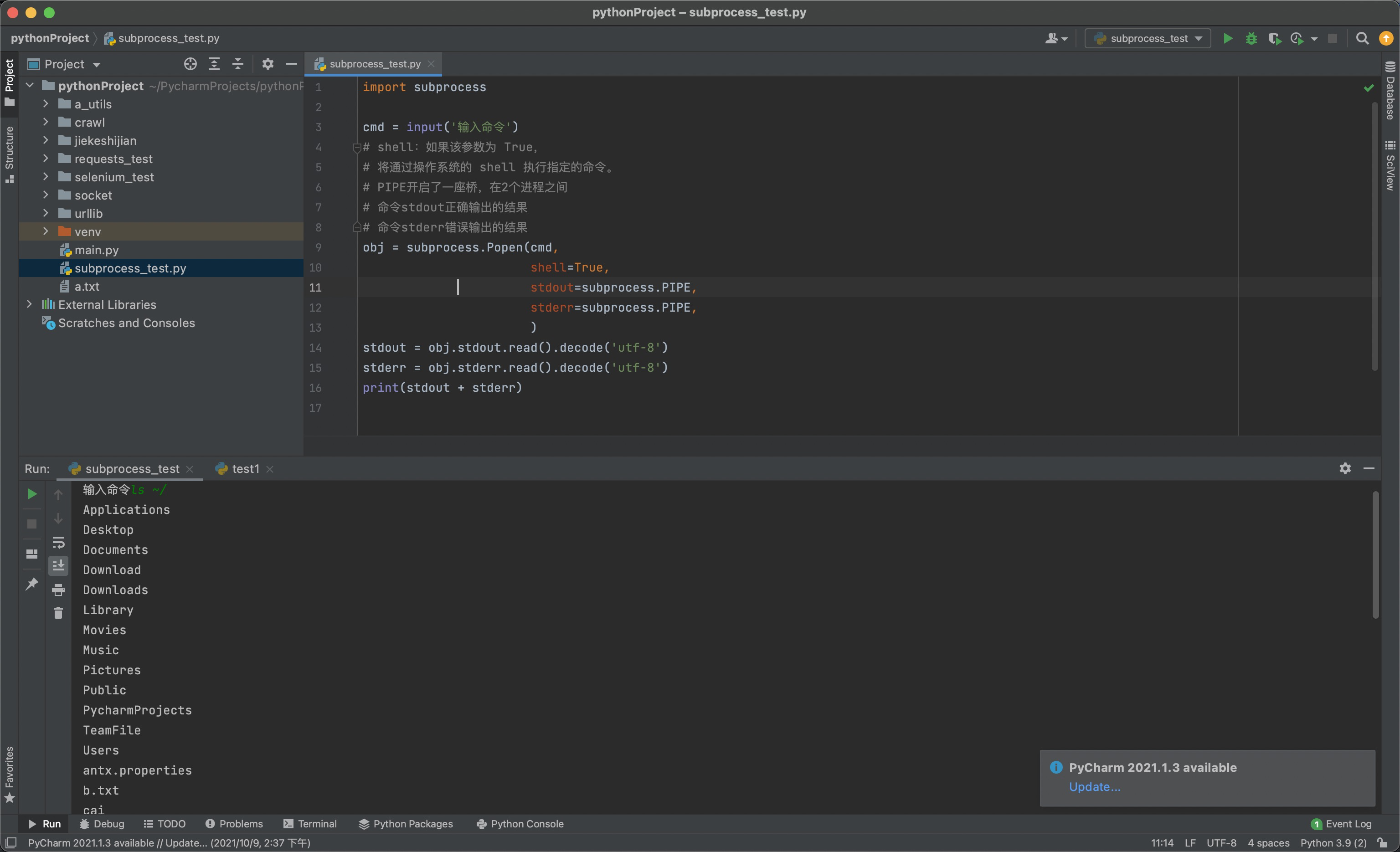The width and height of the screenshot is (1400, 852).
Task: Toggle soft-wrap in the Run console
Action: (58, 543)
